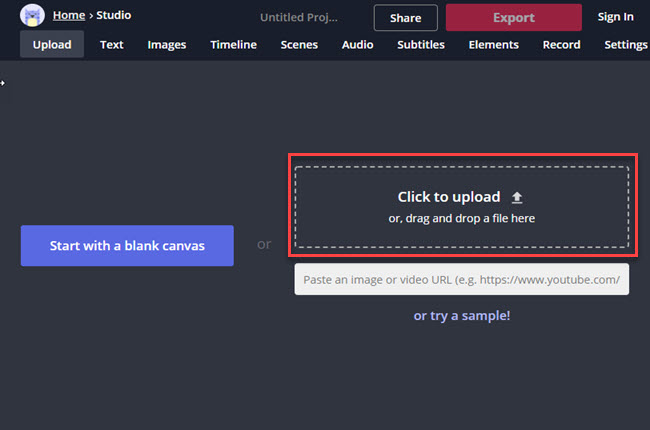This screenshot has width=650, height=430.
Task: Open the Settings tab
Action: [626, 45]
